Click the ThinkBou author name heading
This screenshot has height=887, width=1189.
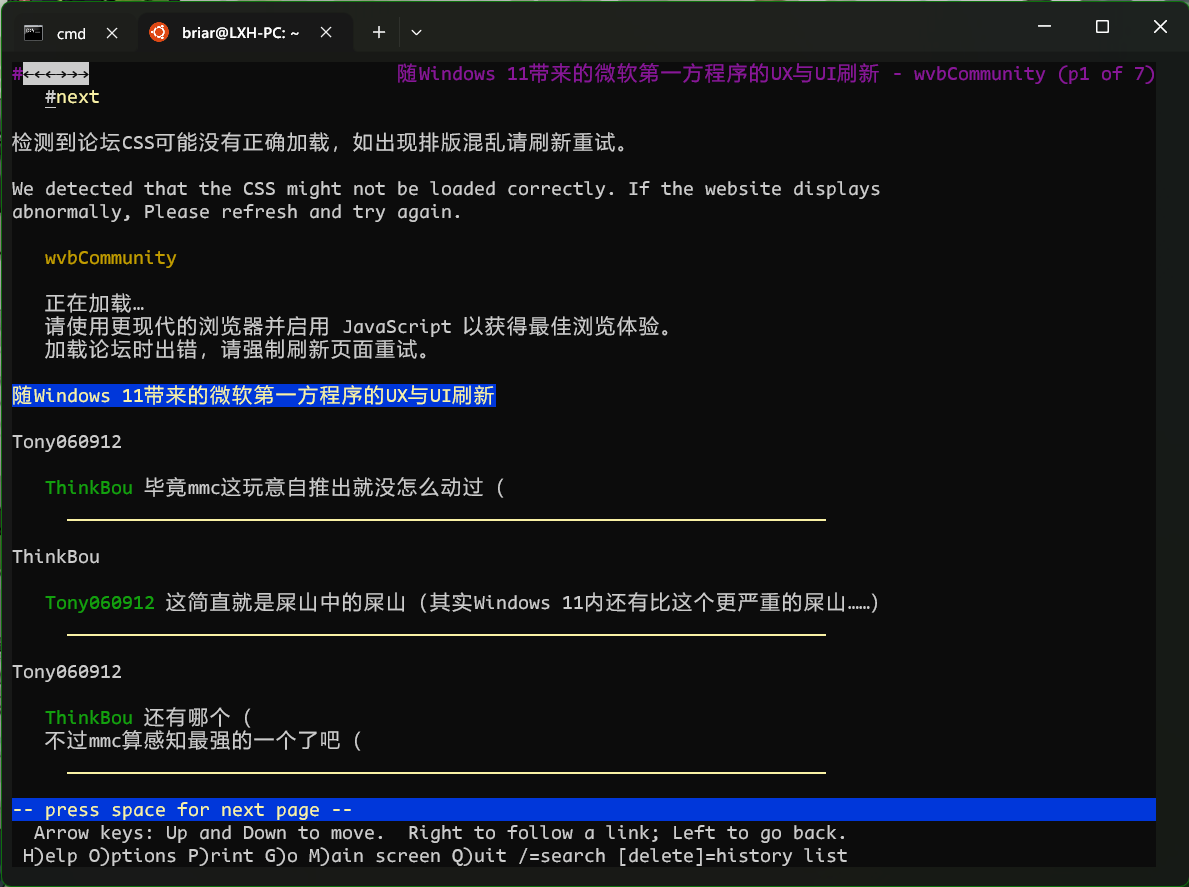click(x=56, y=556)
